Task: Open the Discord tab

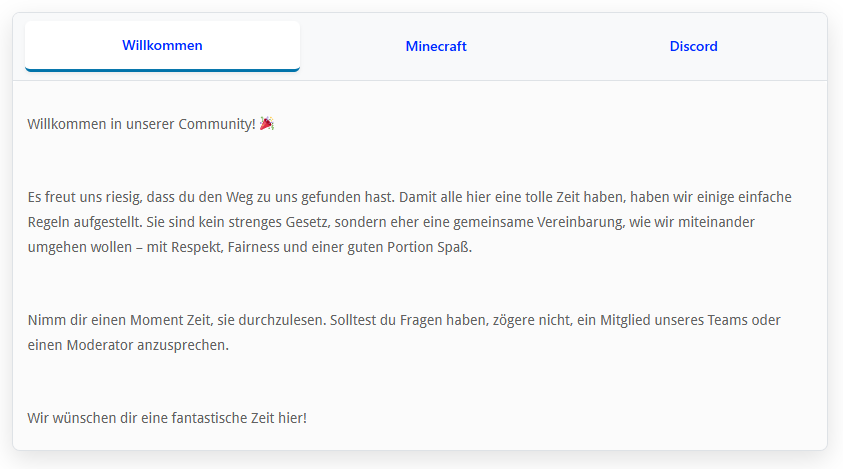Action: click(x=693, y=46)
